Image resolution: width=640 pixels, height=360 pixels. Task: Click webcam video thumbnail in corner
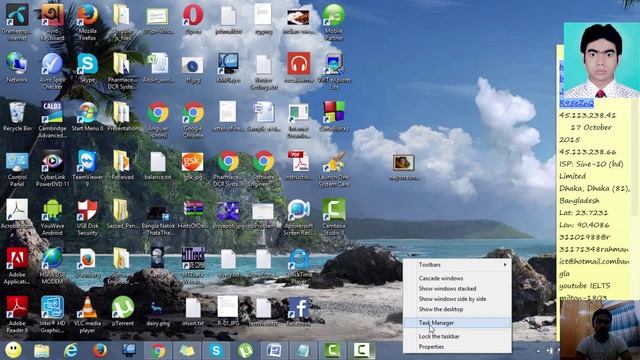[x=600, y=330]
